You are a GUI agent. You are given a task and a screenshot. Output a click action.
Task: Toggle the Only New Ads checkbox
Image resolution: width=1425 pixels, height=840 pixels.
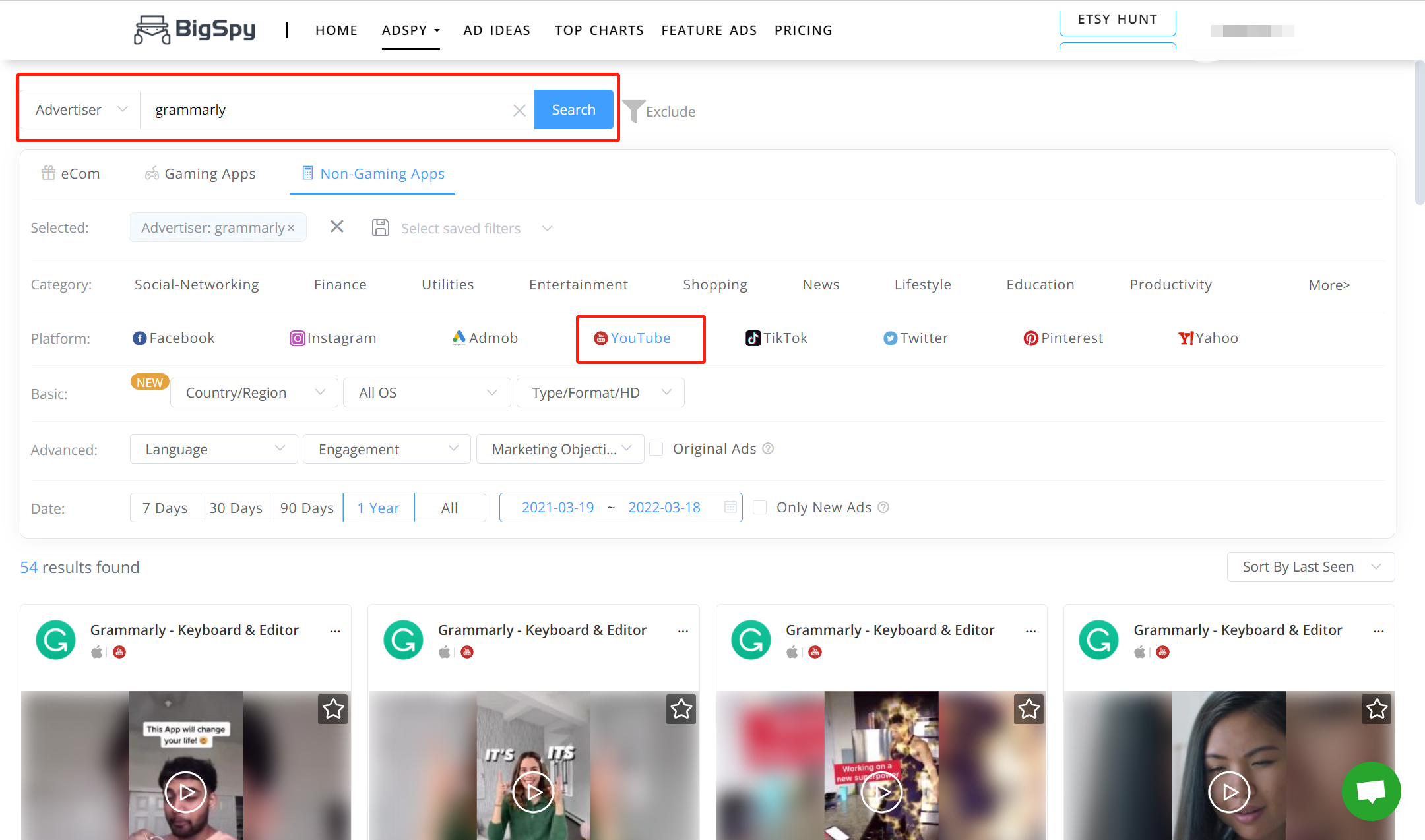coord(760,507)
